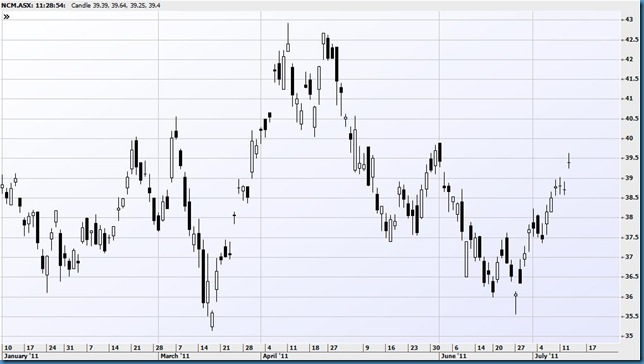The height and width of the screenshot is (364, 644).
Task: Click the April '11 month label
Action: click(276, 356)
